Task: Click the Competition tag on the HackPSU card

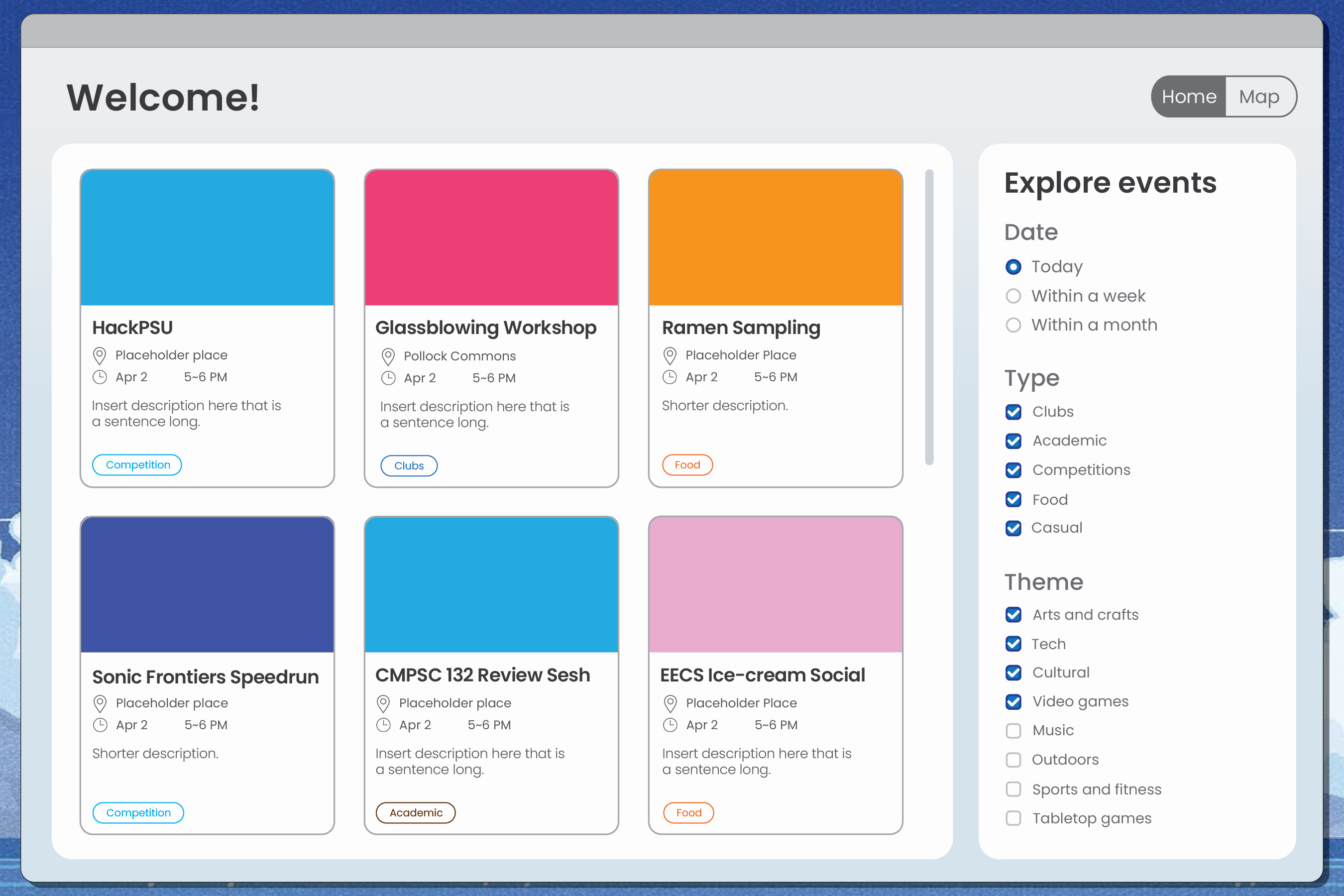Action: click(137, 465)
